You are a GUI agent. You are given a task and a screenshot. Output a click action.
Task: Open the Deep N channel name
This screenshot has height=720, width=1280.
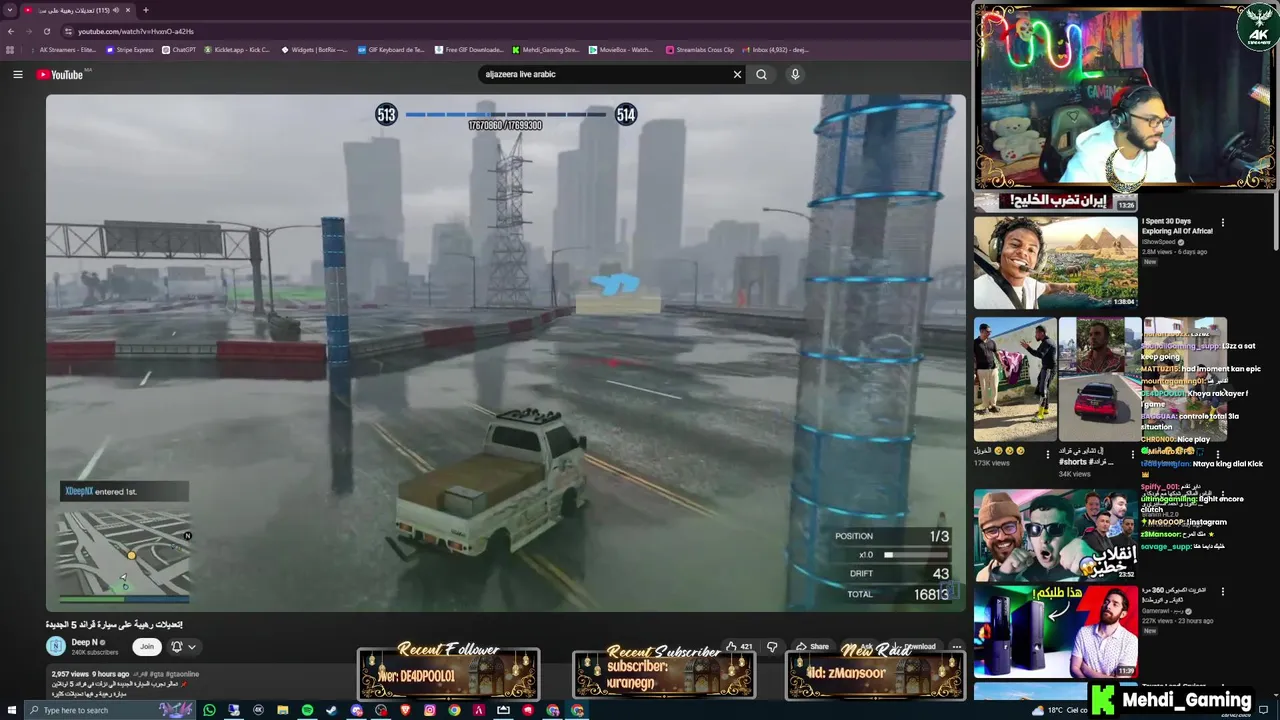click(x=84, y=642)
